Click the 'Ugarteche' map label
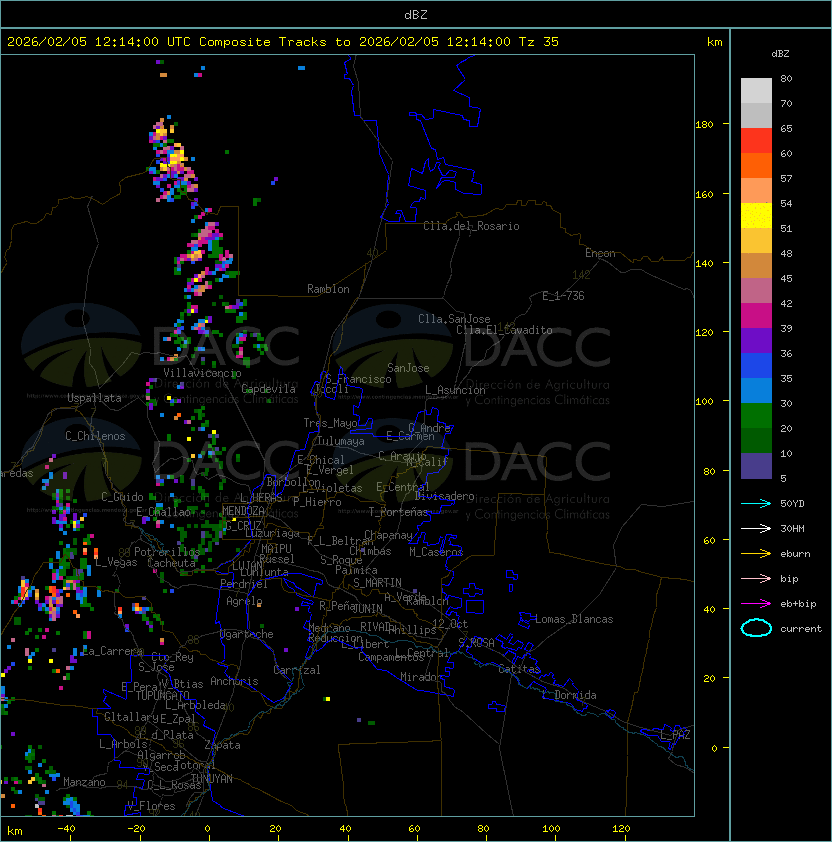Screen dimensions: 832x842 click(x=246, y=634)
